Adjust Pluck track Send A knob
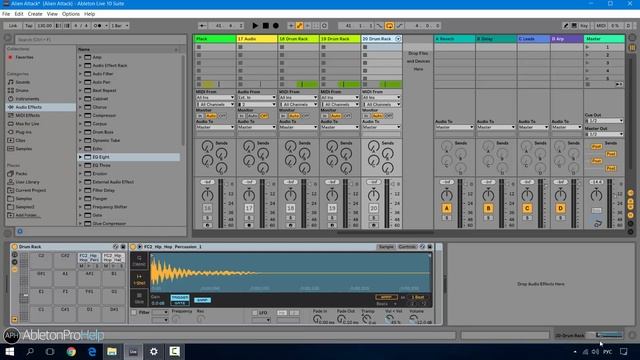Viewport: 640px width, 360px height. pyautogui.click(x=207, y=146)
